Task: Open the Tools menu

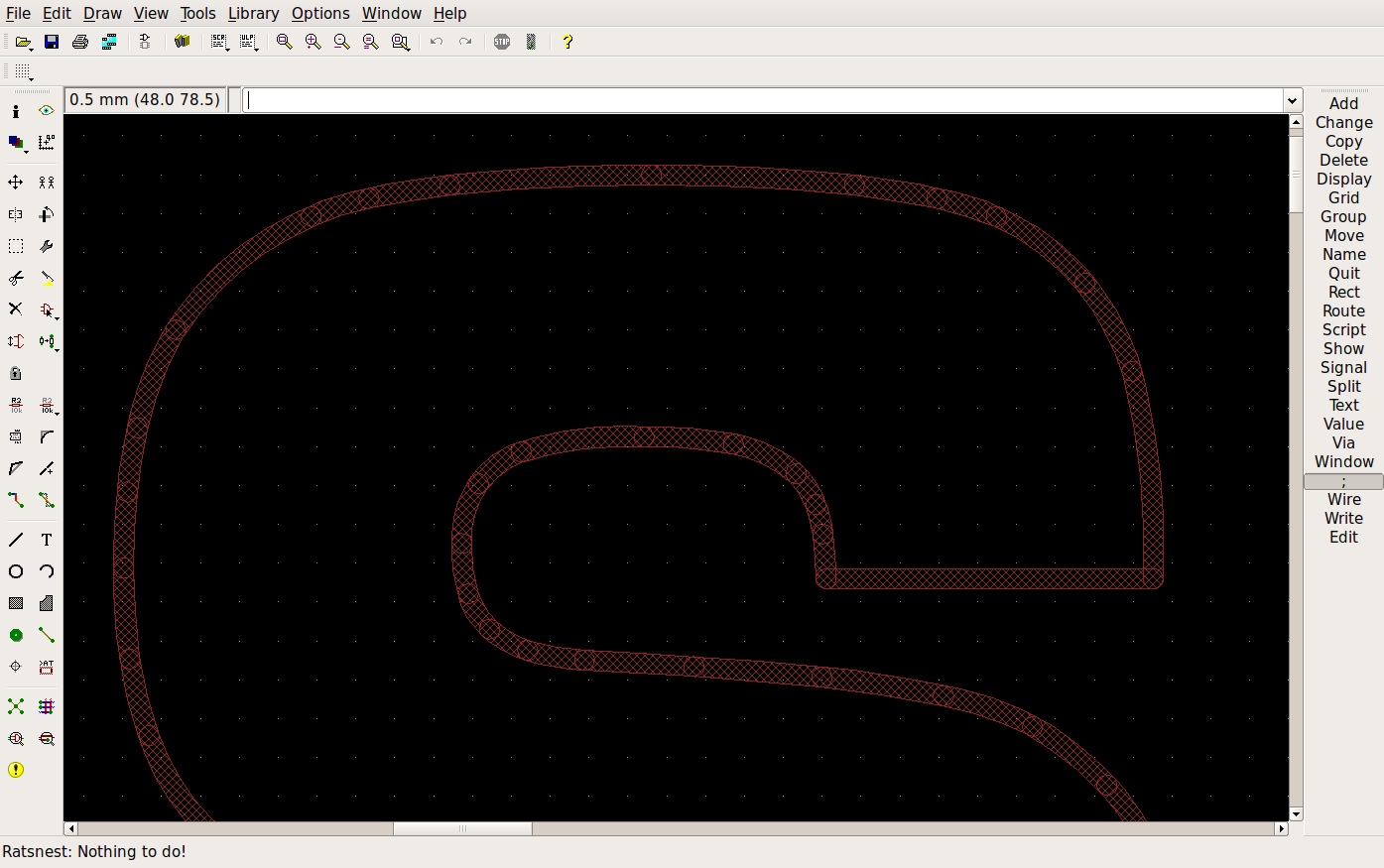Action: (x=197, y=13)
